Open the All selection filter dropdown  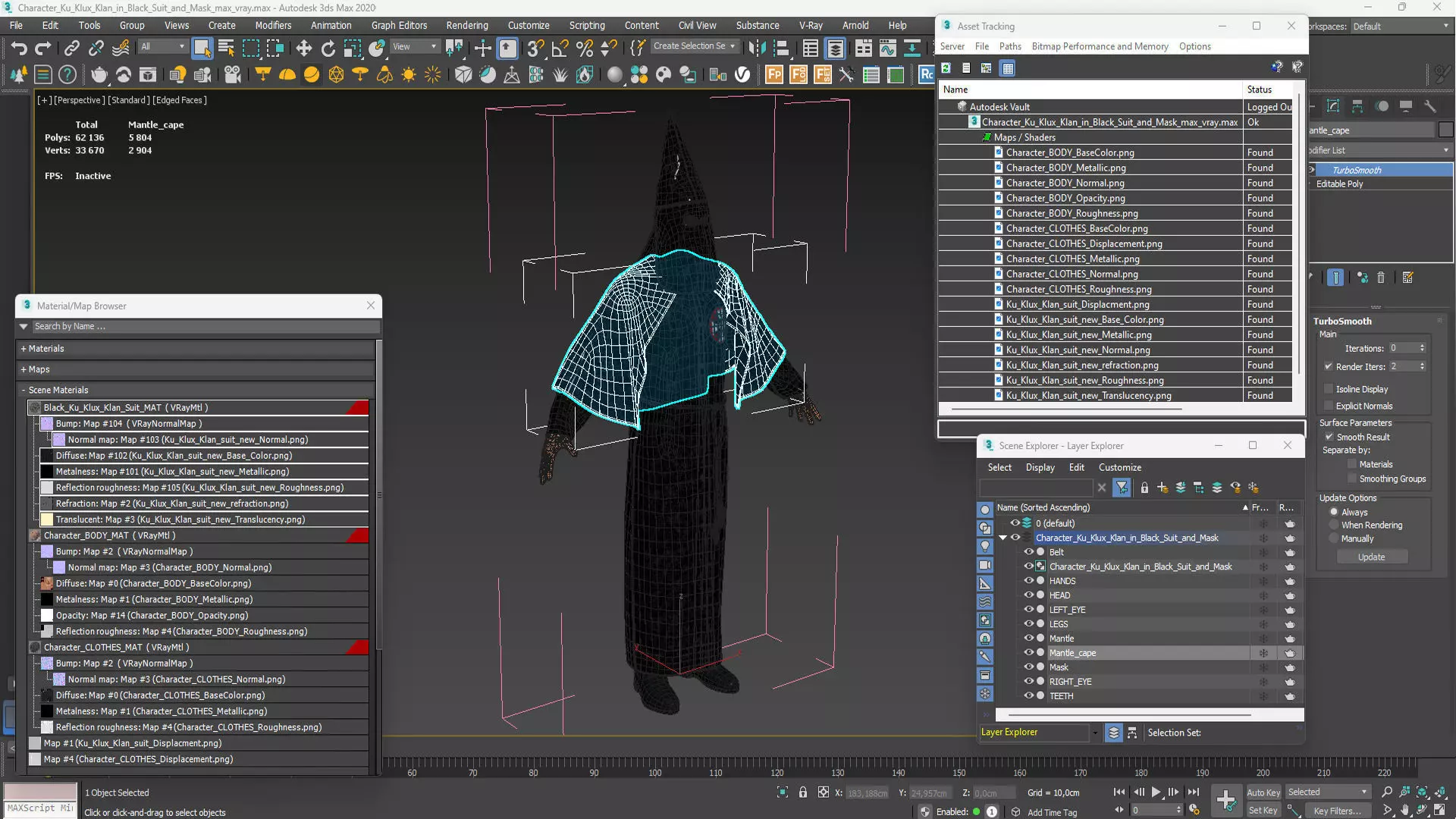162,47
